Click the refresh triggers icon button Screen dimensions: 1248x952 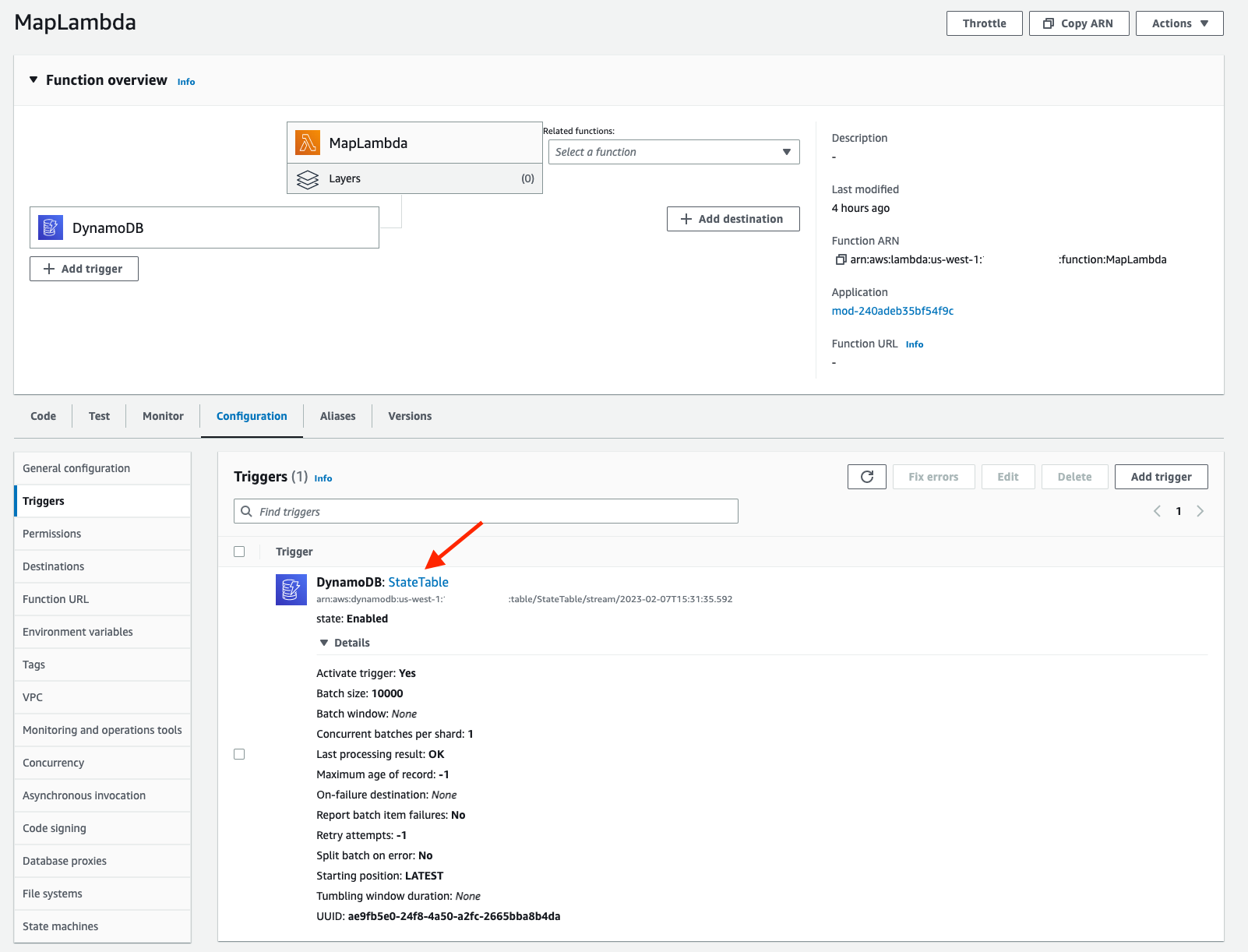coord(867,477)
